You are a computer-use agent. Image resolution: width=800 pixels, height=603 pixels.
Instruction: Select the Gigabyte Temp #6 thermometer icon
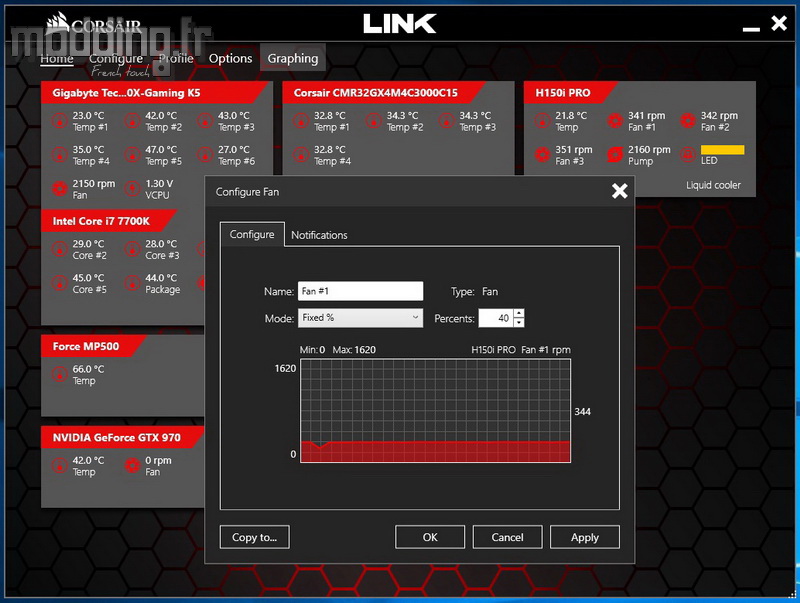(205, 155)
